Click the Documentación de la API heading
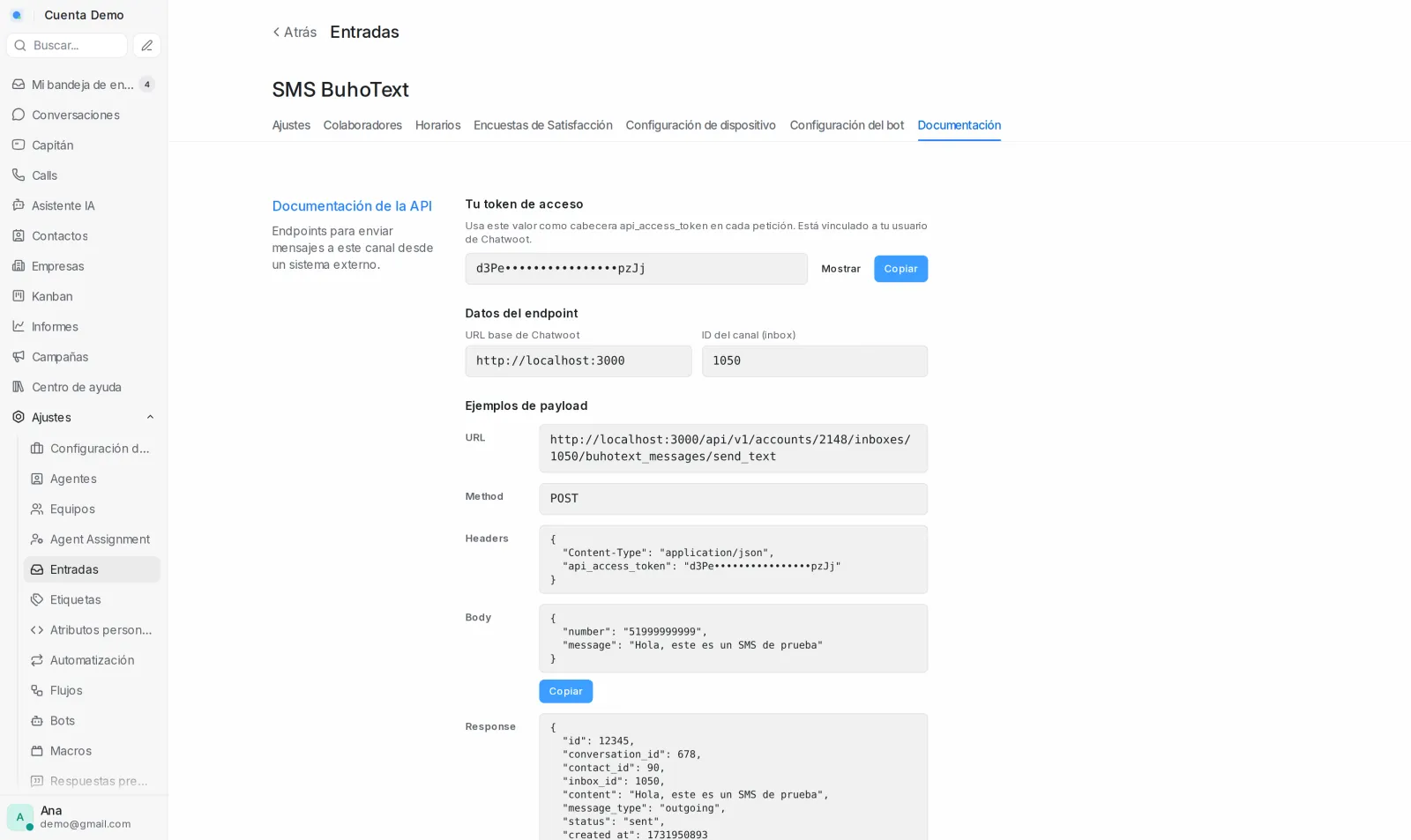Screen dimensions: 1411x840 click(352, 205)
